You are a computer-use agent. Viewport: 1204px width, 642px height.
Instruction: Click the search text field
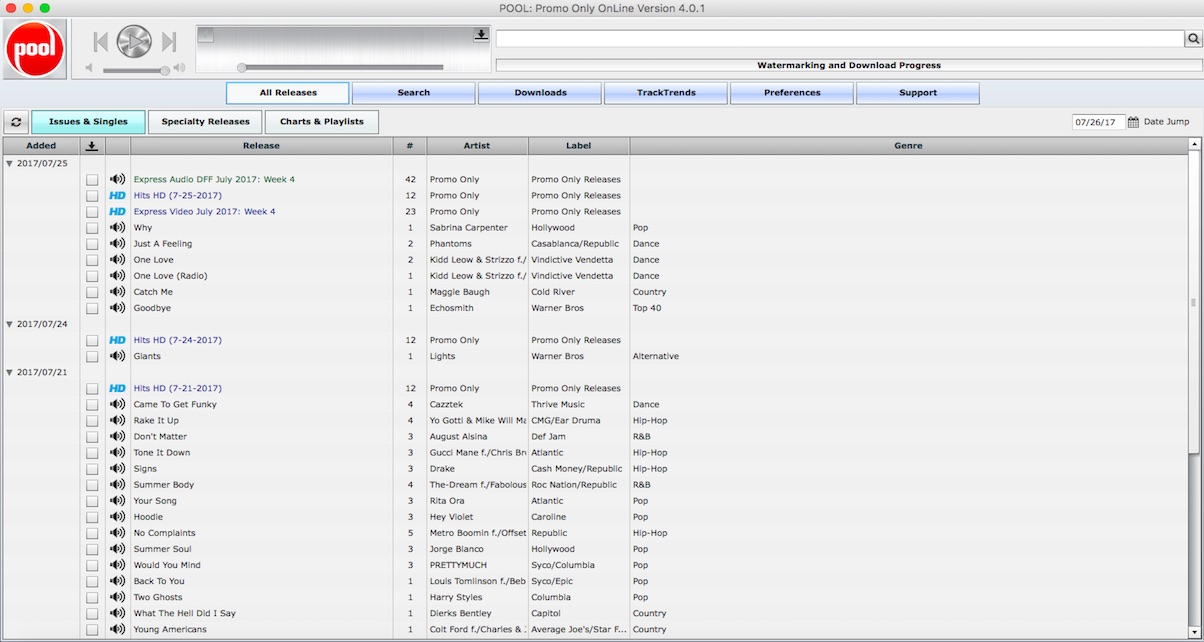pos(840,39)
